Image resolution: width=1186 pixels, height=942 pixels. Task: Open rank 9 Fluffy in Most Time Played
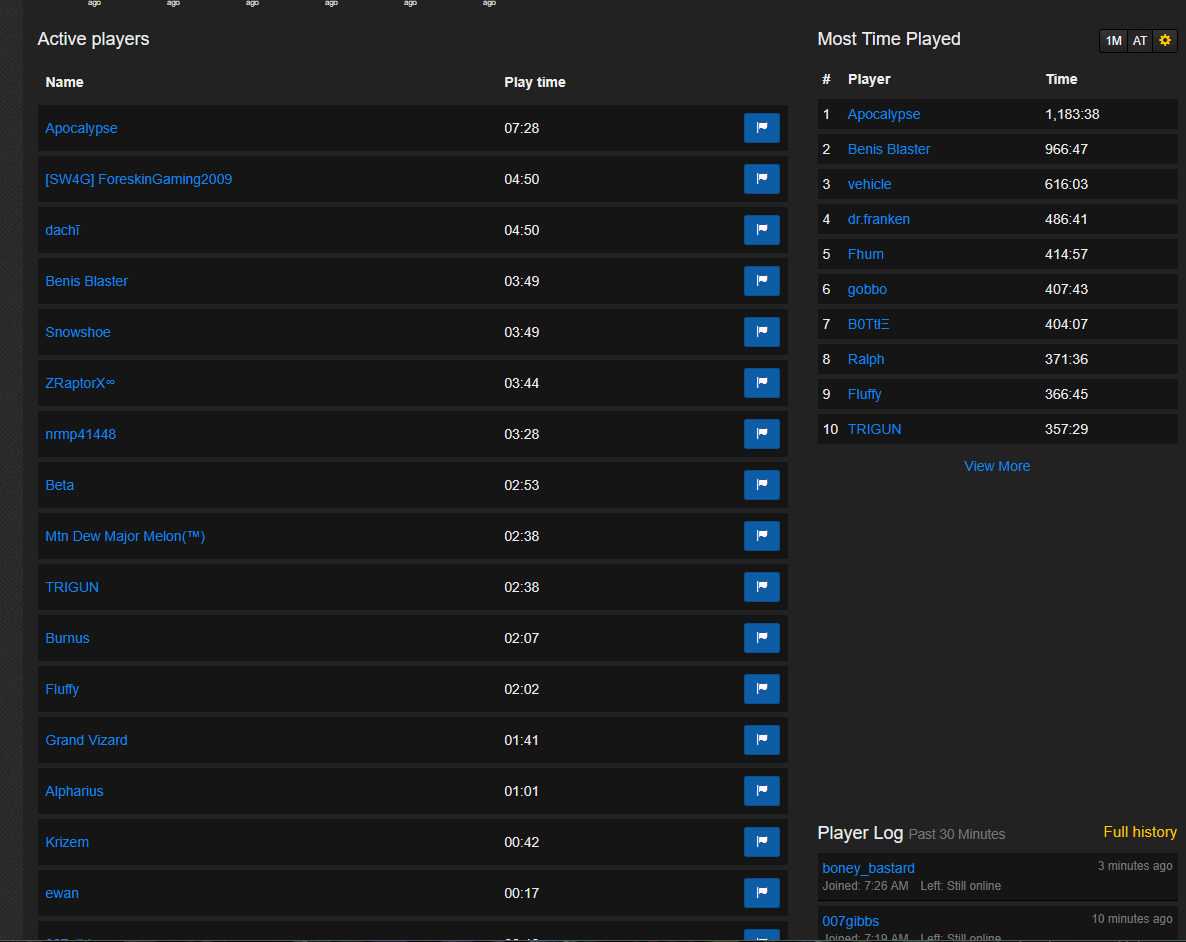[x=865, y=394]
